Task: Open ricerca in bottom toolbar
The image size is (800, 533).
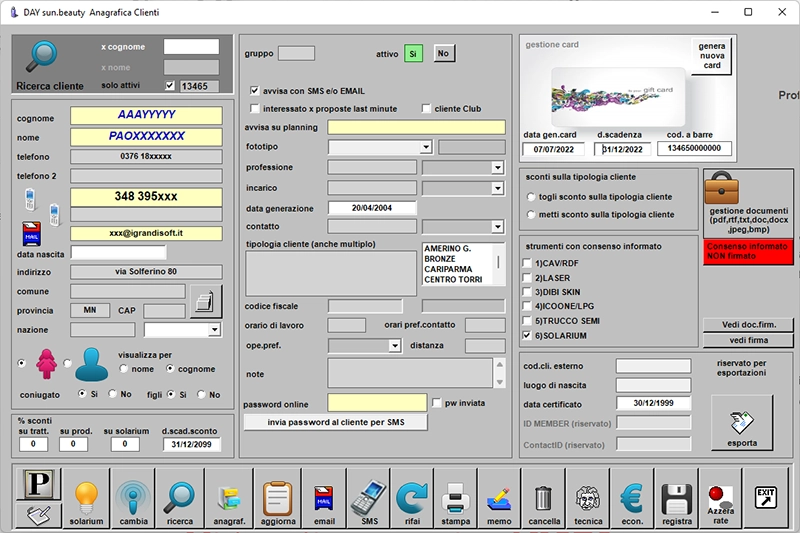Action: [180, 498]
